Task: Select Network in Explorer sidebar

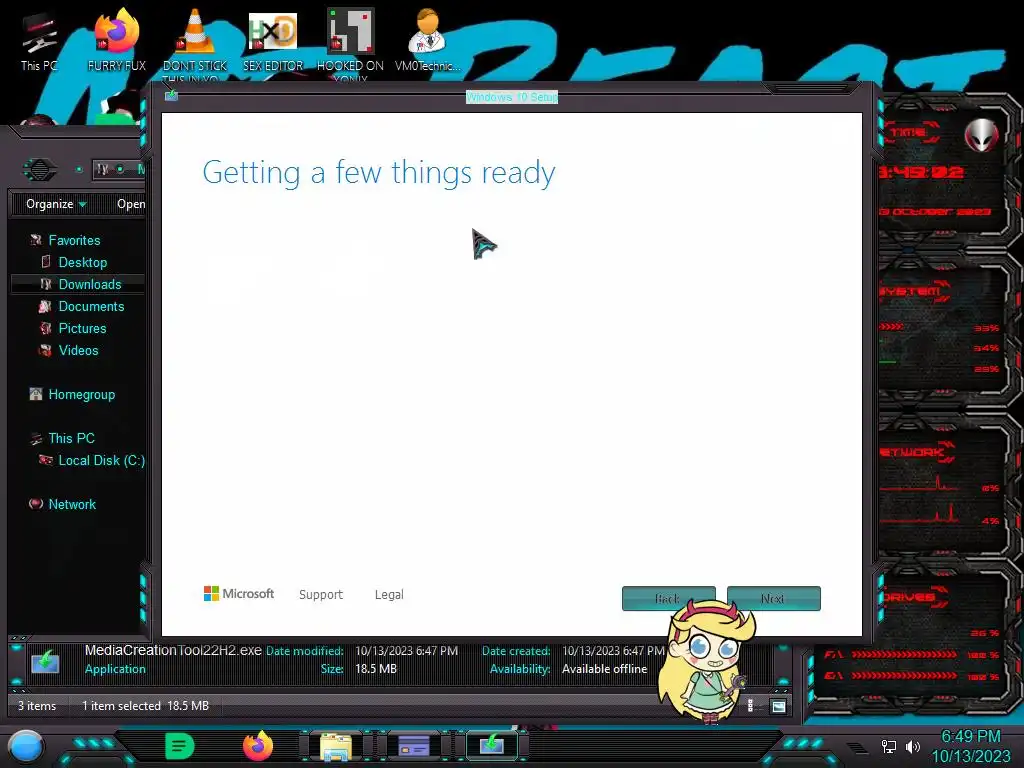Action: [x=72, y=504]
